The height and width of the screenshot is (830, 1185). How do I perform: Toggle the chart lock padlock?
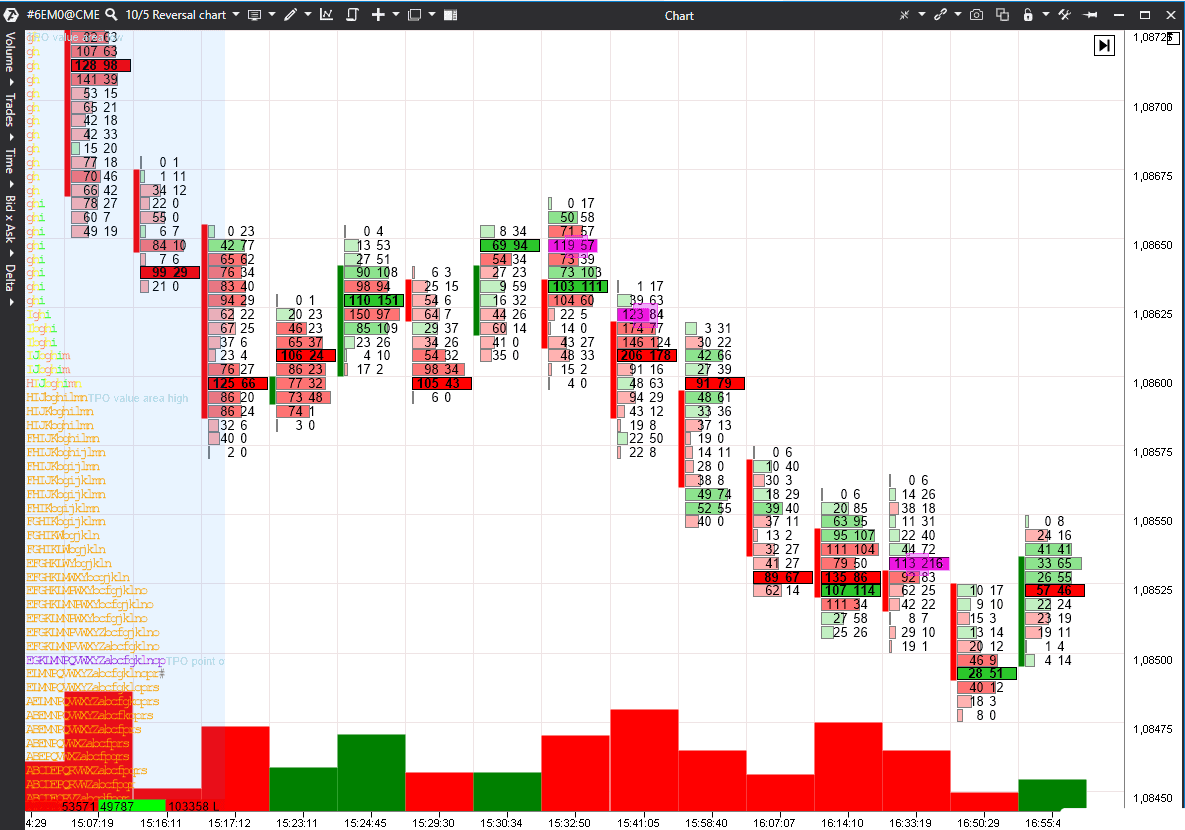coord(1028,15)
